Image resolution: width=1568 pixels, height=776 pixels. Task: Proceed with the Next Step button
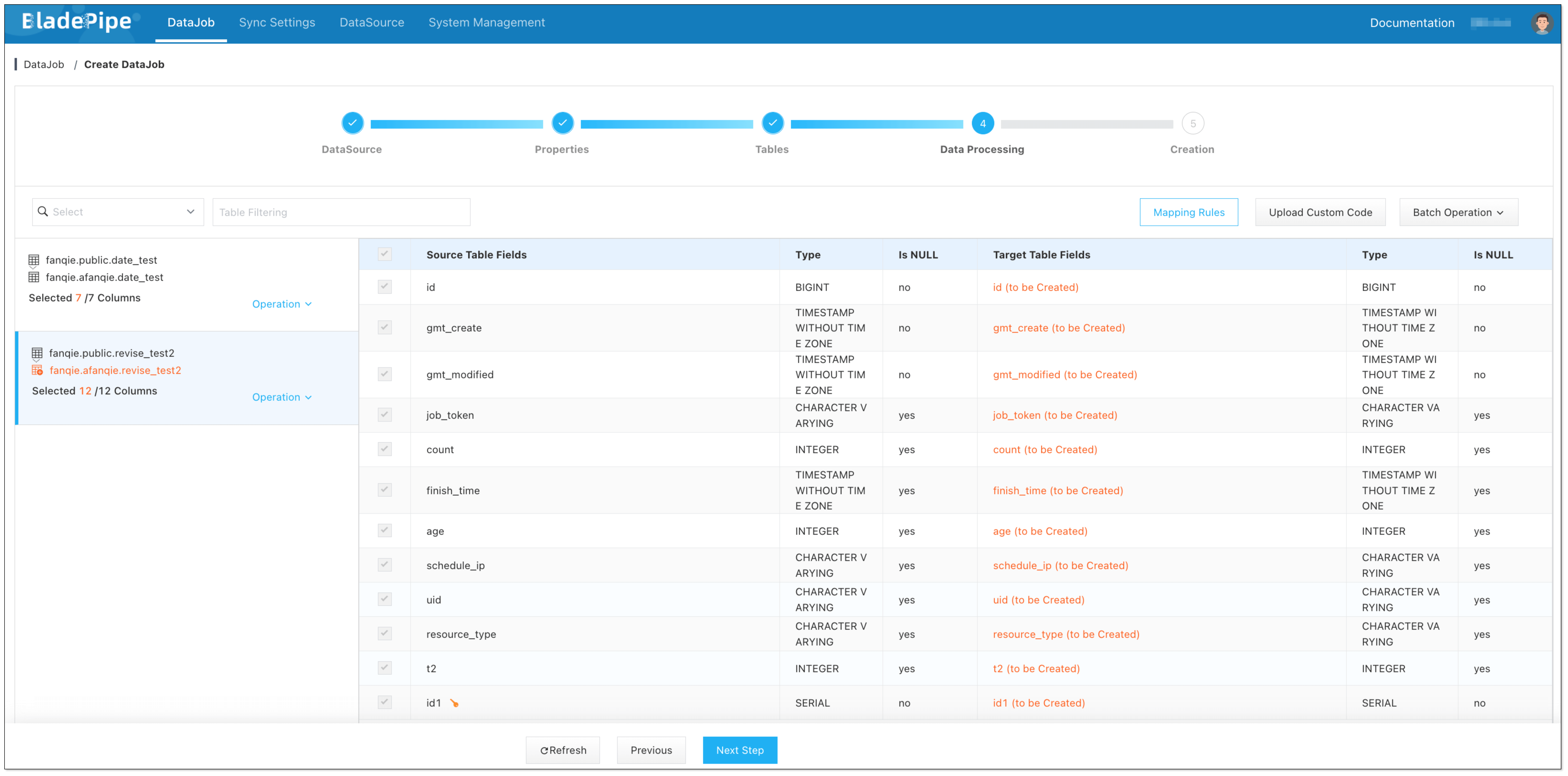[740, 750]
